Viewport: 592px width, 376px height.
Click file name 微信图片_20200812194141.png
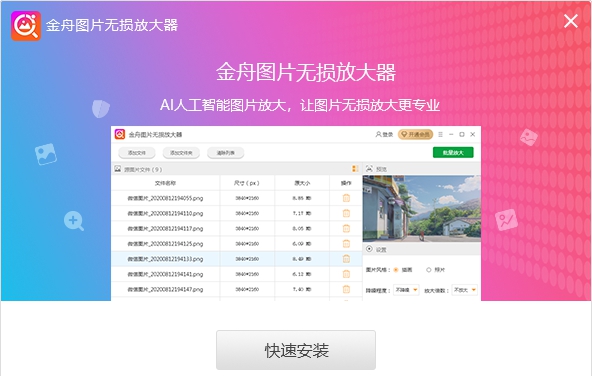165,274
